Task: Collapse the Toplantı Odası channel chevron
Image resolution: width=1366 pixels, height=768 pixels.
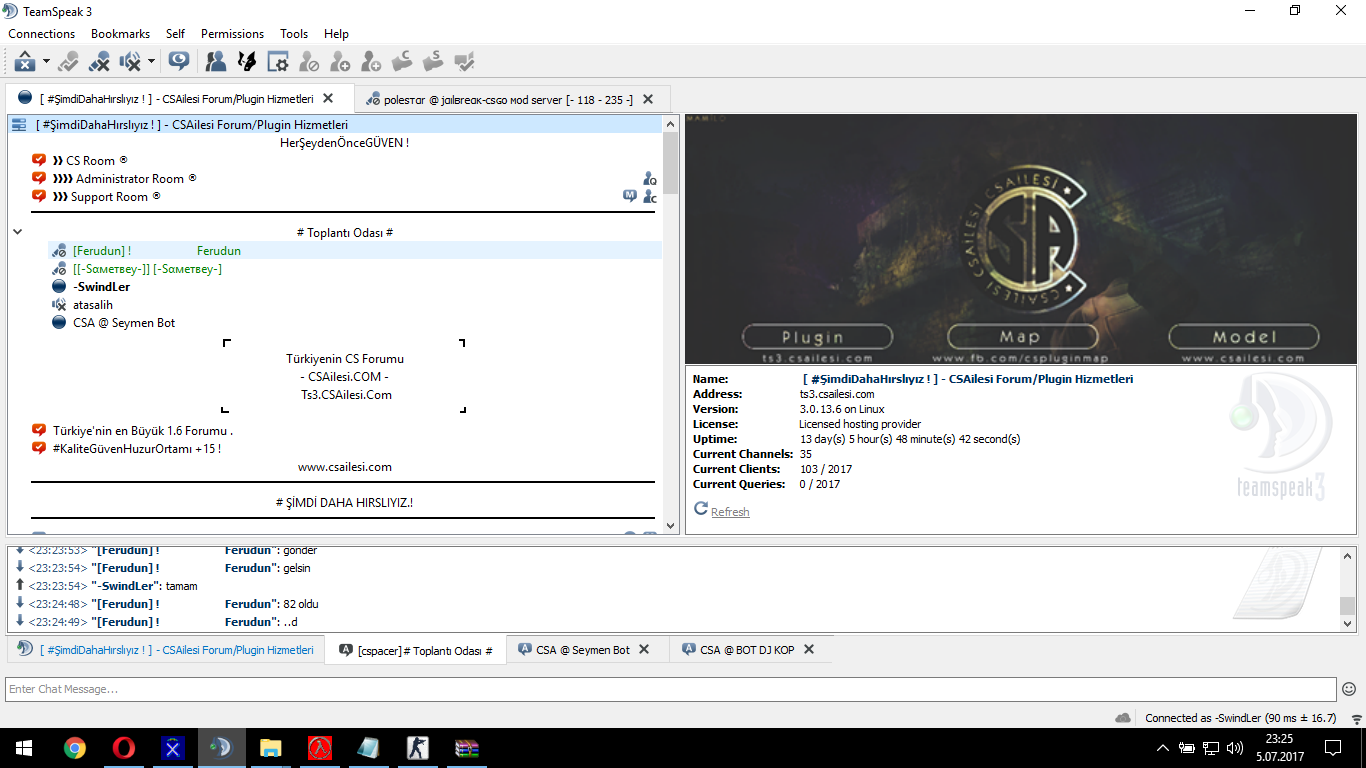Action: [x=17, y=232]
